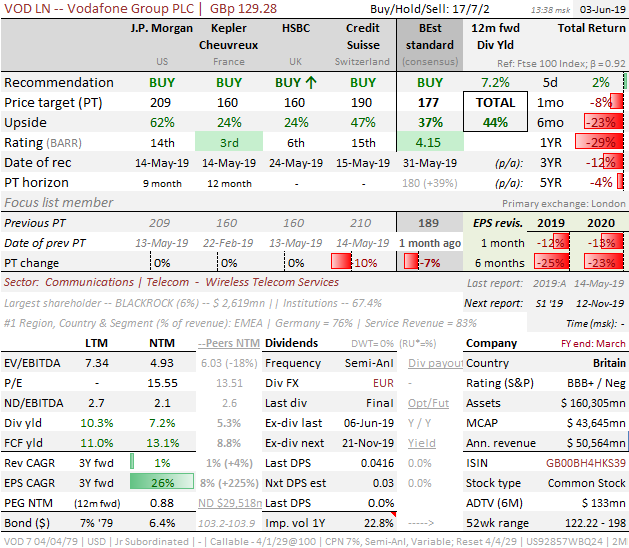Select Rating S&P BBB+ / Neg
Screen dimensions: 629x548
(x=596, y=383)
